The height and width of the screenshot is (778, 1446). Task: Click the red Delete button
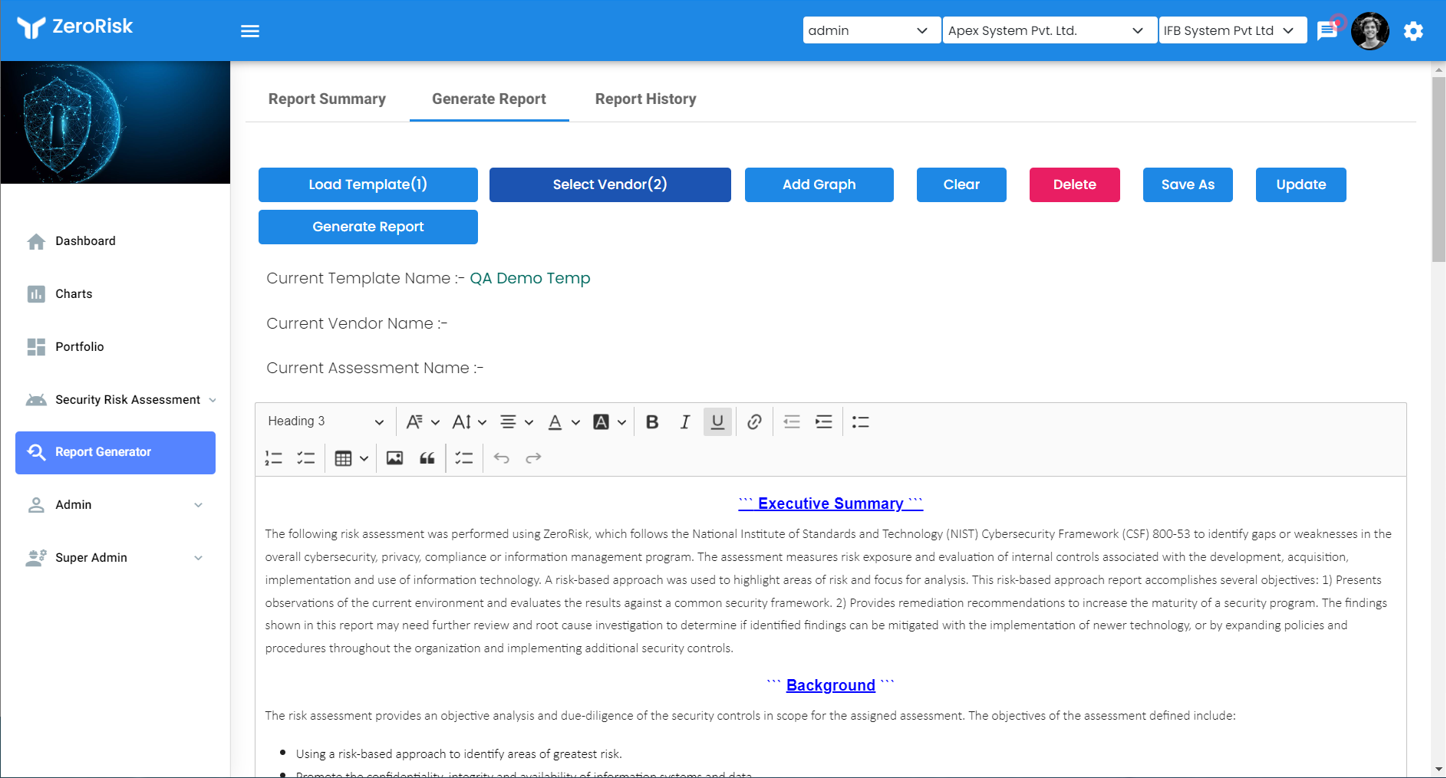(x=1075, y=185)
